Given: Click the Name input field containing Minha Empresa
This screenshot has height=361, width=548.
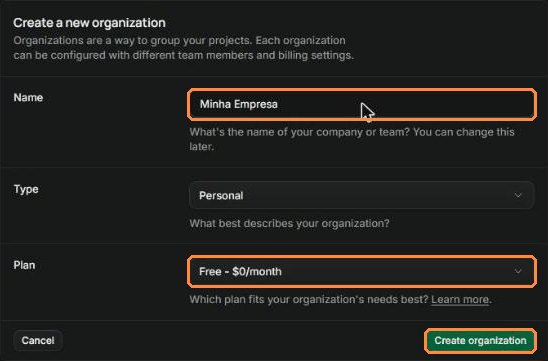Looking at the screenshot, I should pyautogui.click(x=362, y=104).
